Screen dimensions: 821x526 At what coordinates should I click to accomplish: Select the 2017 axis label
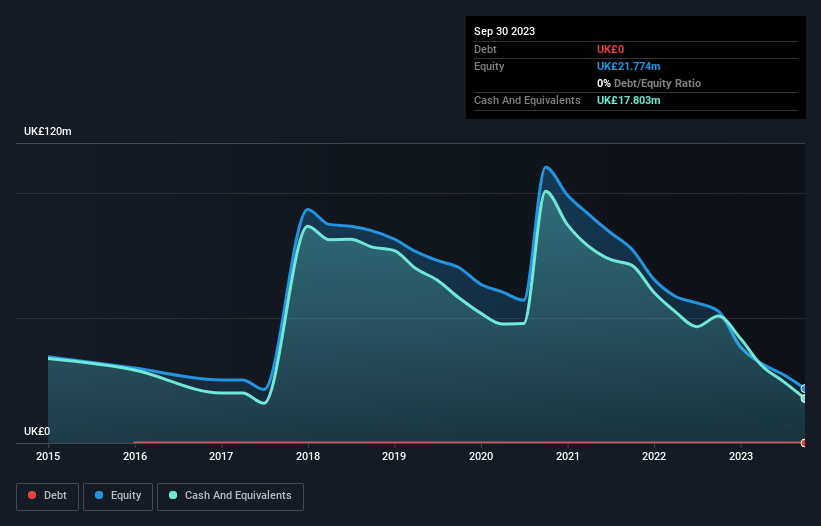coord(221,456)
